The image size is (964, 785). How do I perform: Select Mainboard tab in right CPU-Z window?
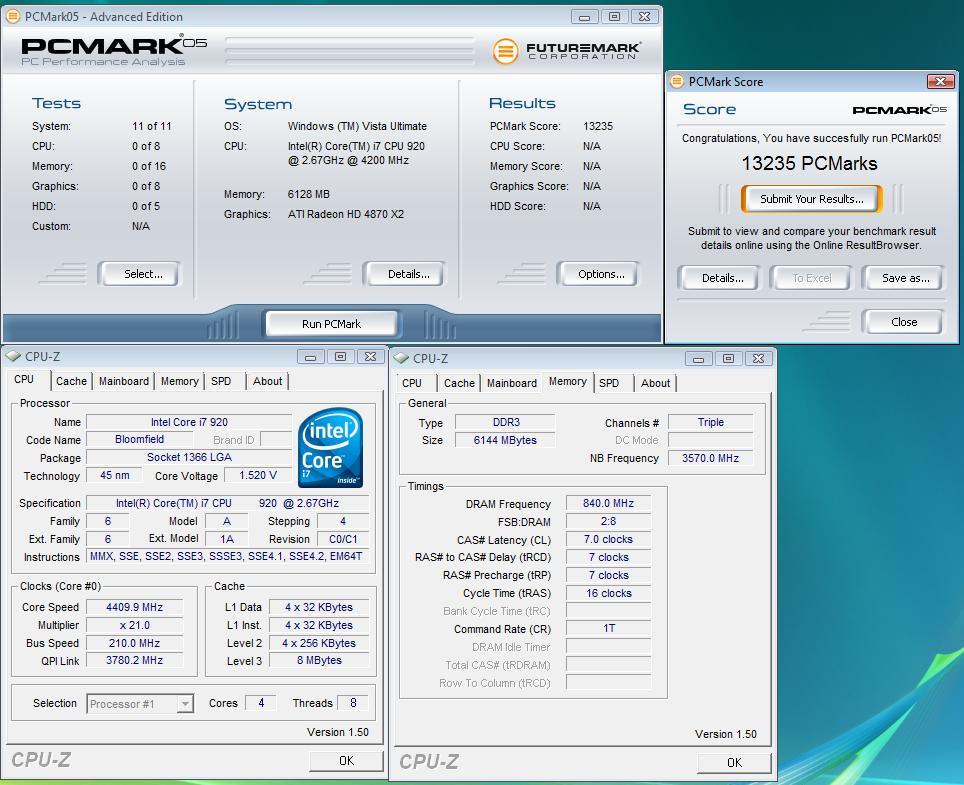(x=512, y=383)
